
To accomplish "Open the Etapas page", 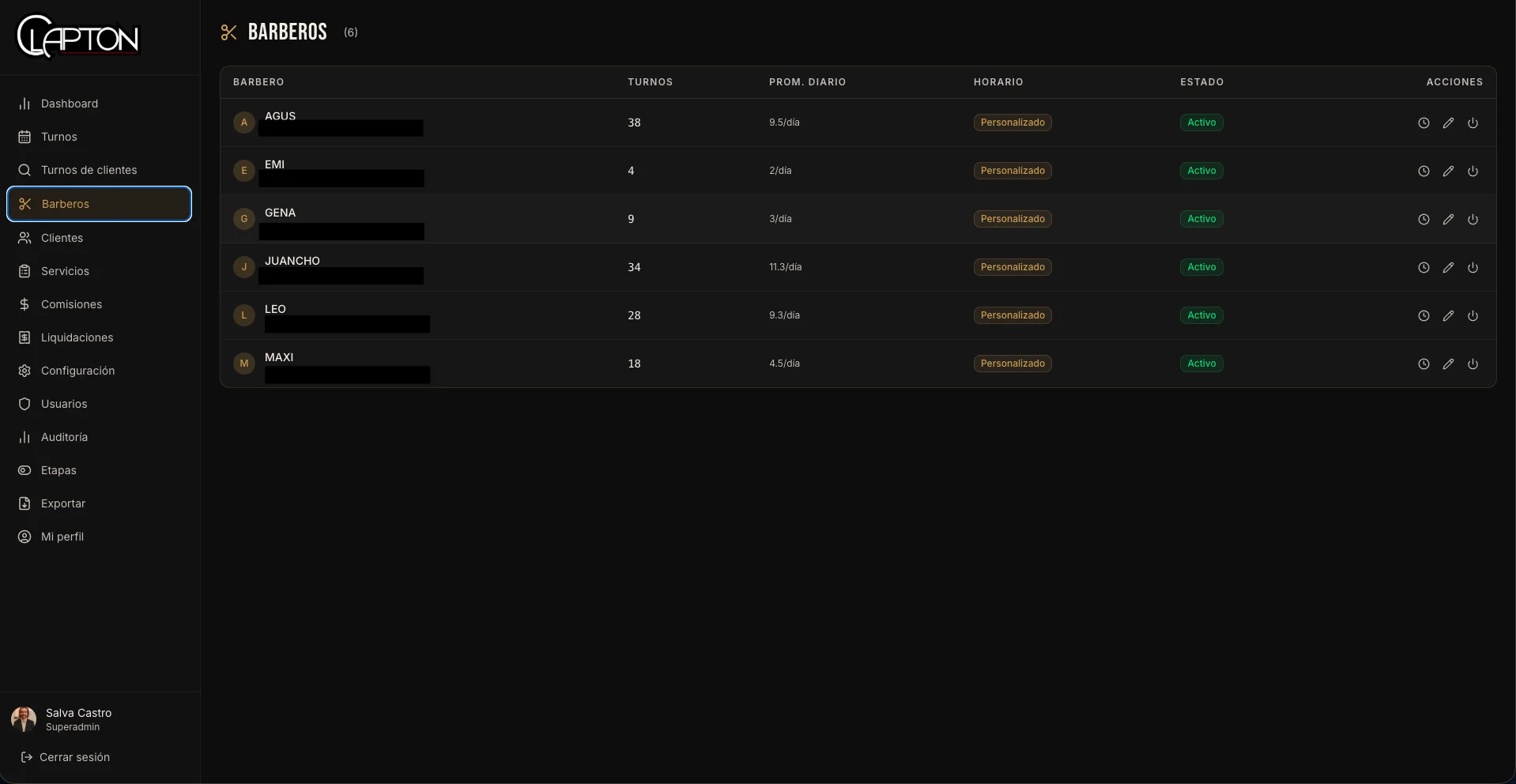I will pos(99,470).
